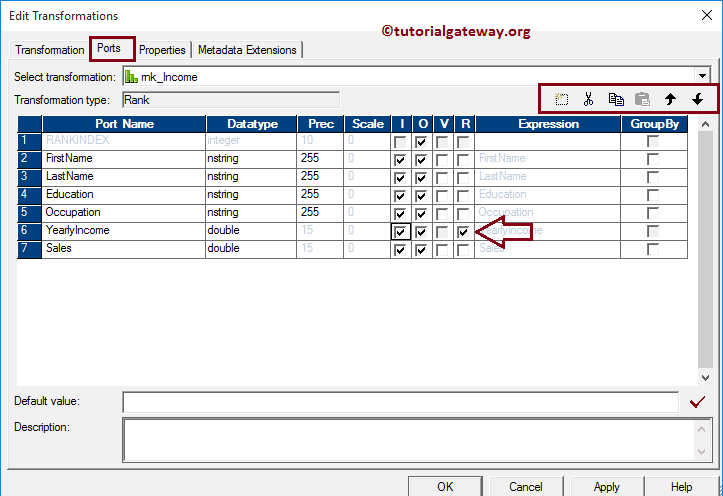This screenshot has width=723, height=496.
Task: Cut the selected port with scissors icon
Action: coord(588,99)
